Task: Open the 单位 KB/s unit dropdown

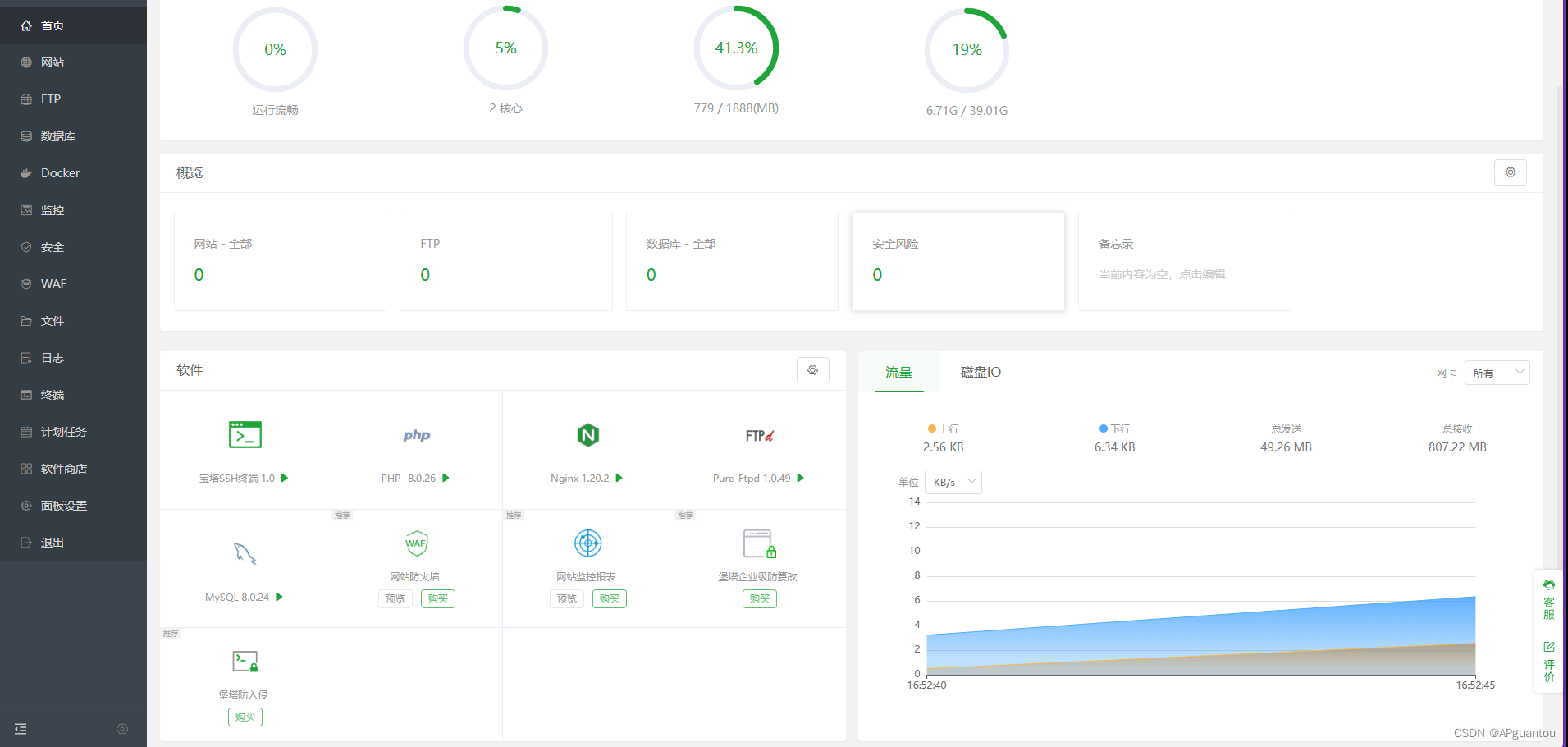Action: (953, 482)
